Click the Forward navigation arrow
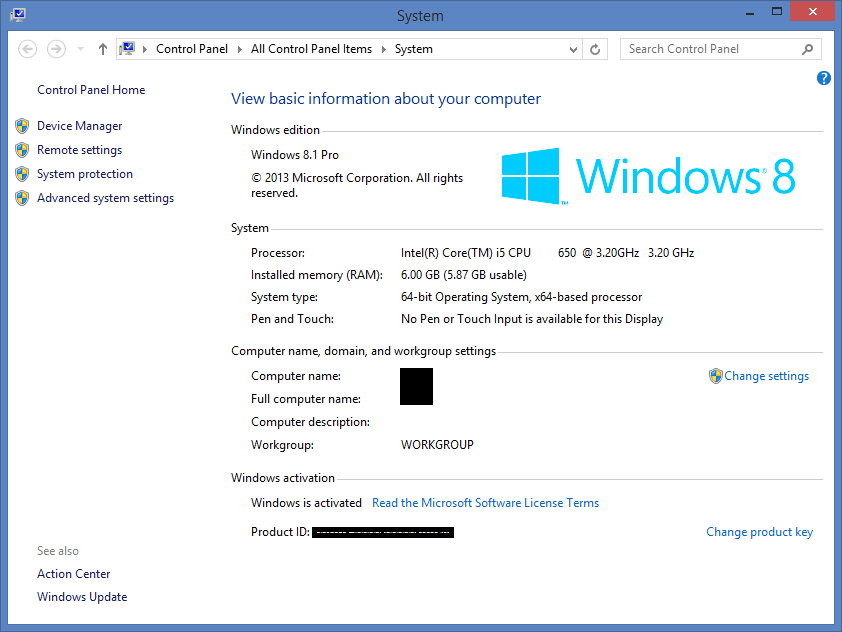 [x=56, y=49]
